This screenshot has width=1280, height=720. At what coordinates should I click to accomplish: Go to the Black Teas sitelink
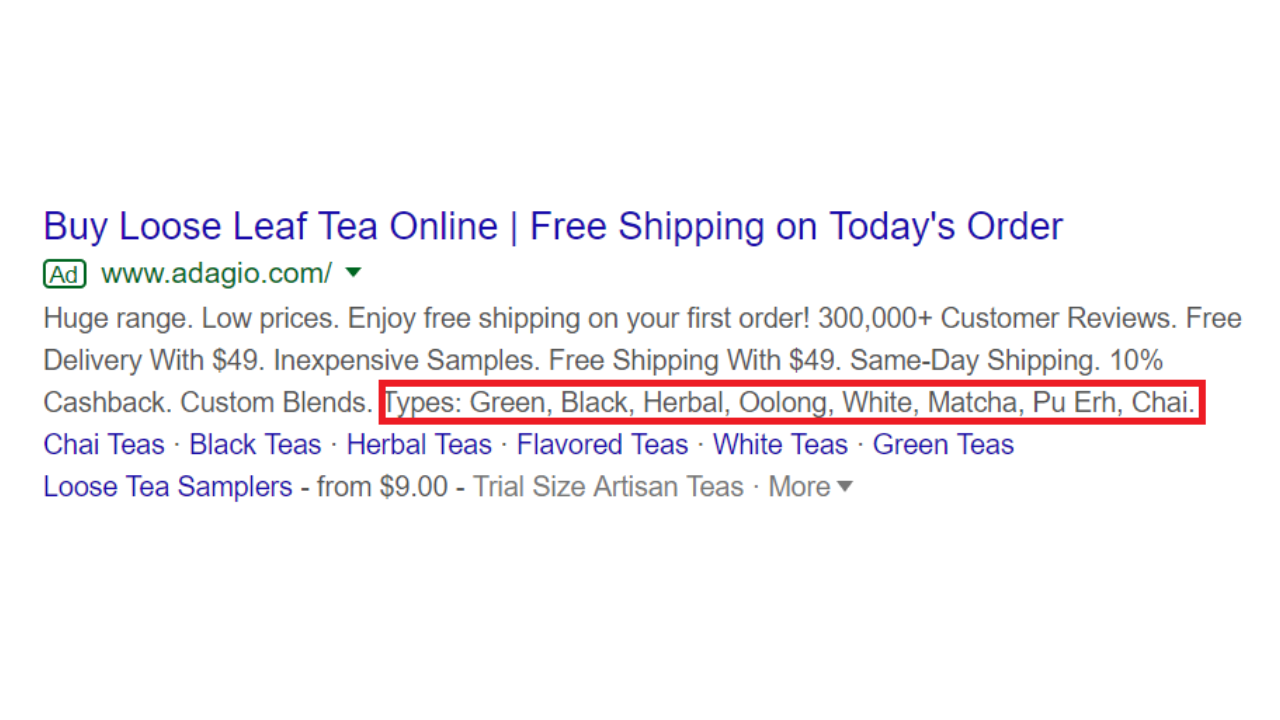255,444
